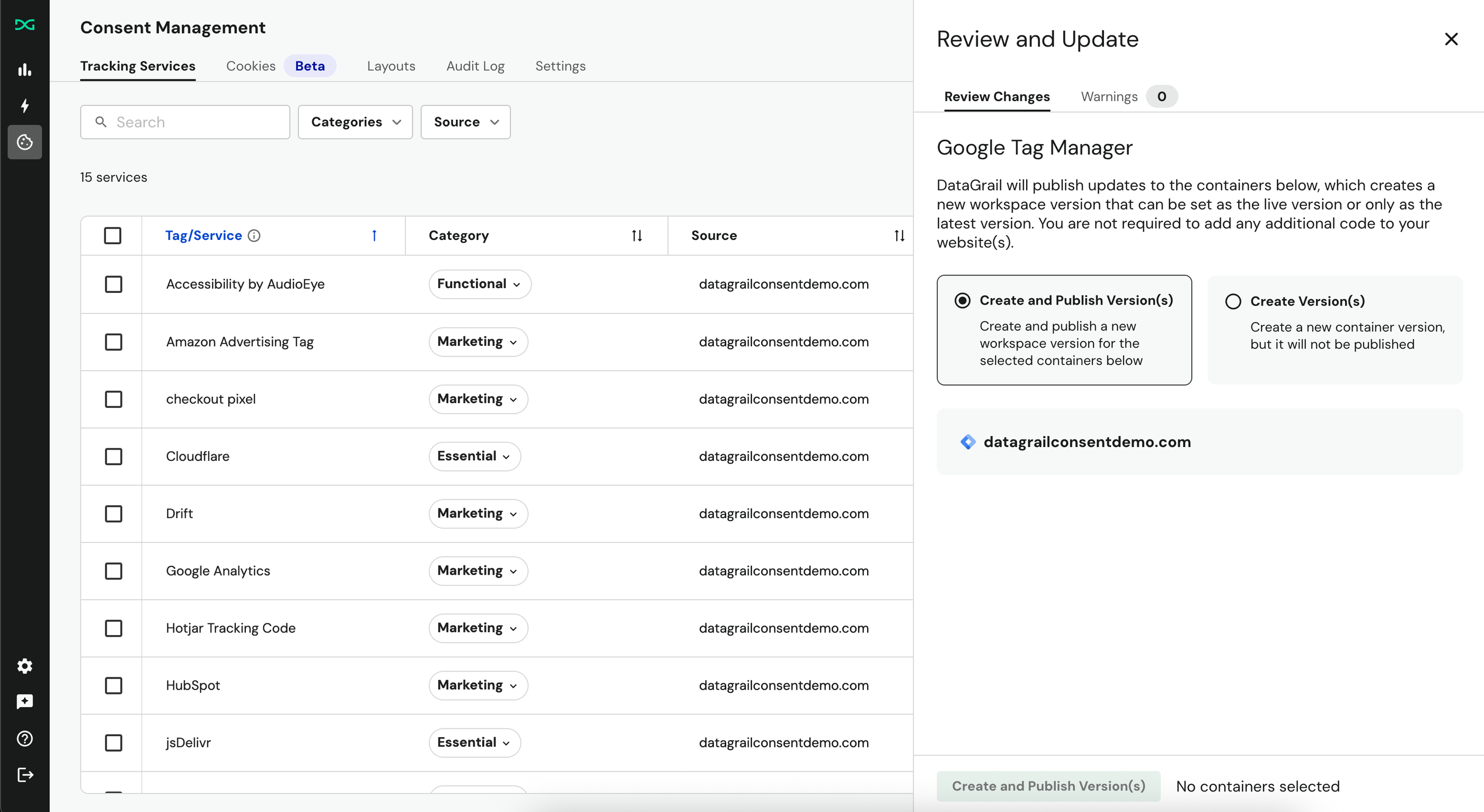Select Create and Publish Version(s) radio

(x=962, y=301)
